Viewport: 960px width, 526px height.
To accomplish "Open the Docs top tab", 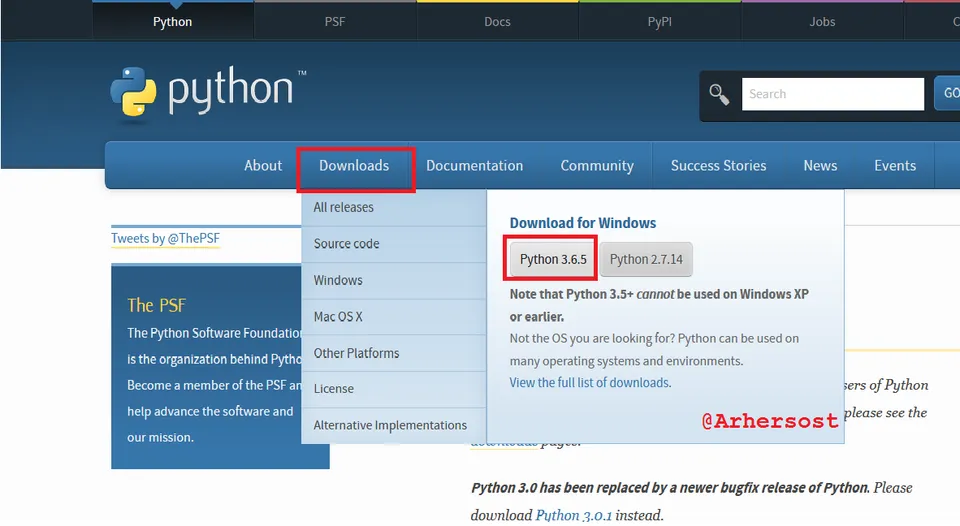I will pyautogui.click(x=497, y=21).
